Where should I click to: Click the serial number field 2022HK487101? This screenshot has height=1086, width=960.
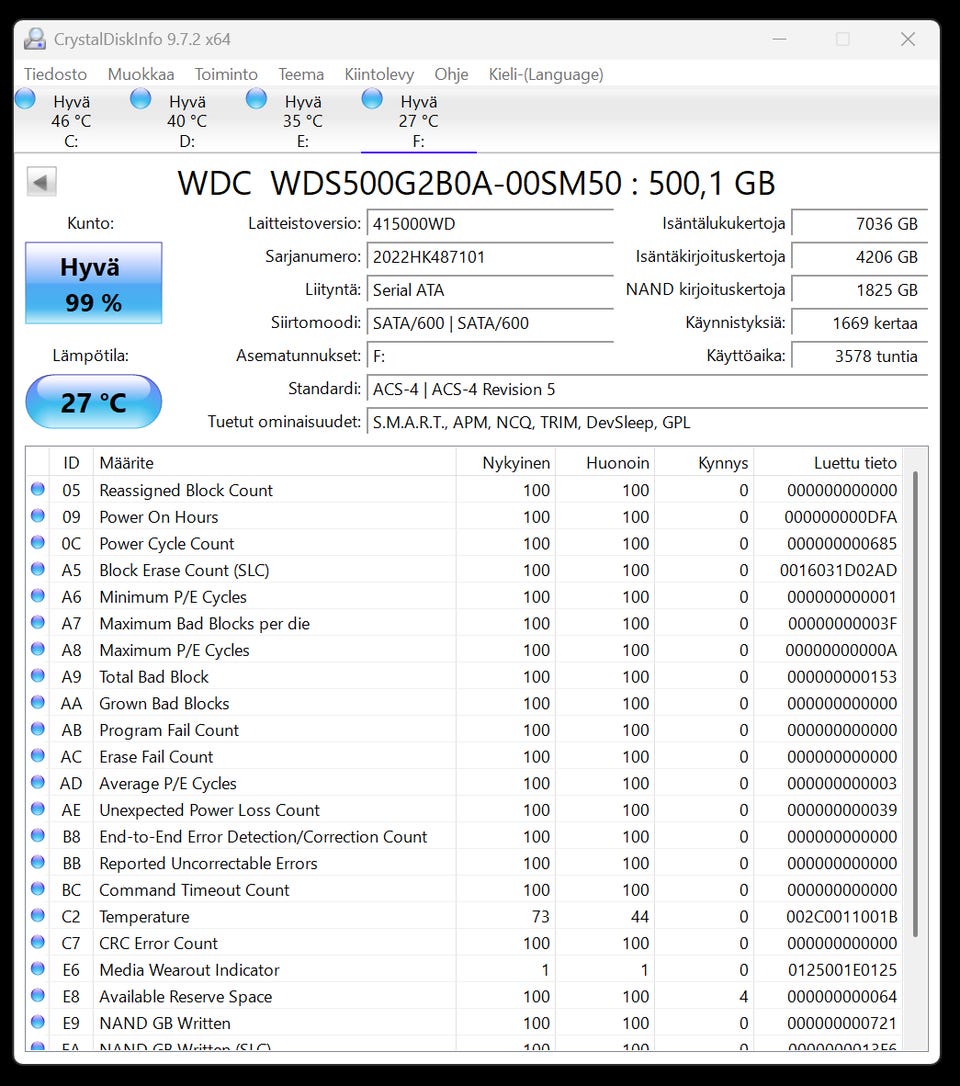coord(490,257)
